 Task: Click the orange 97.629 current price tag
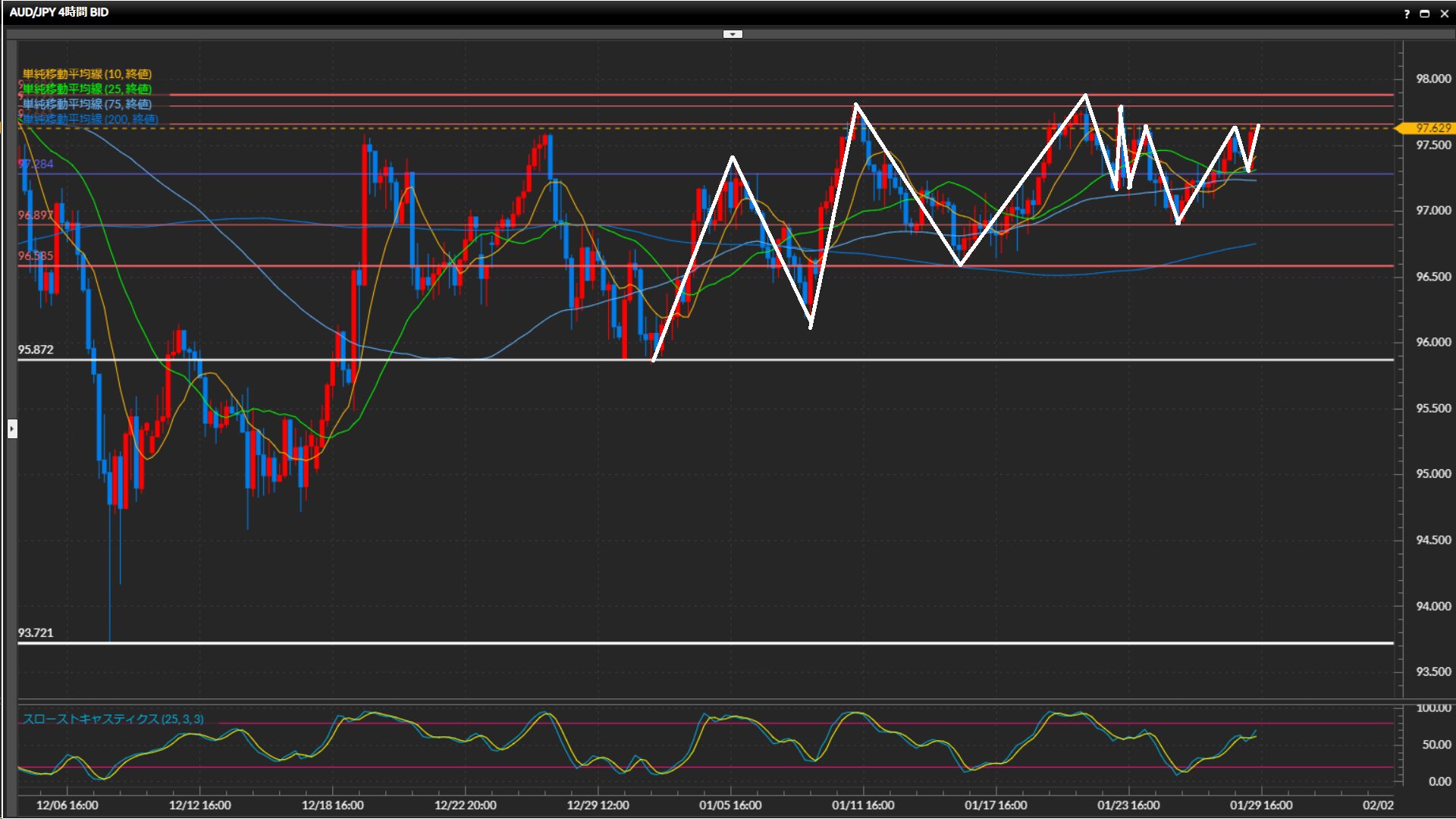(1432, 128)
